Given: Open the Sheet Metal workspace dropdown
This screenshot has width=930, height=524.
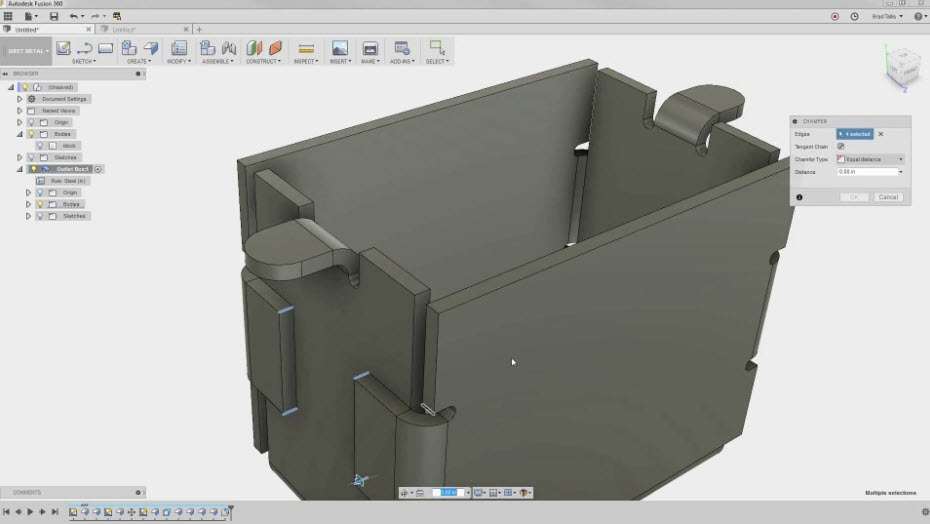Looking at the screenshot, I should [25, 50].
